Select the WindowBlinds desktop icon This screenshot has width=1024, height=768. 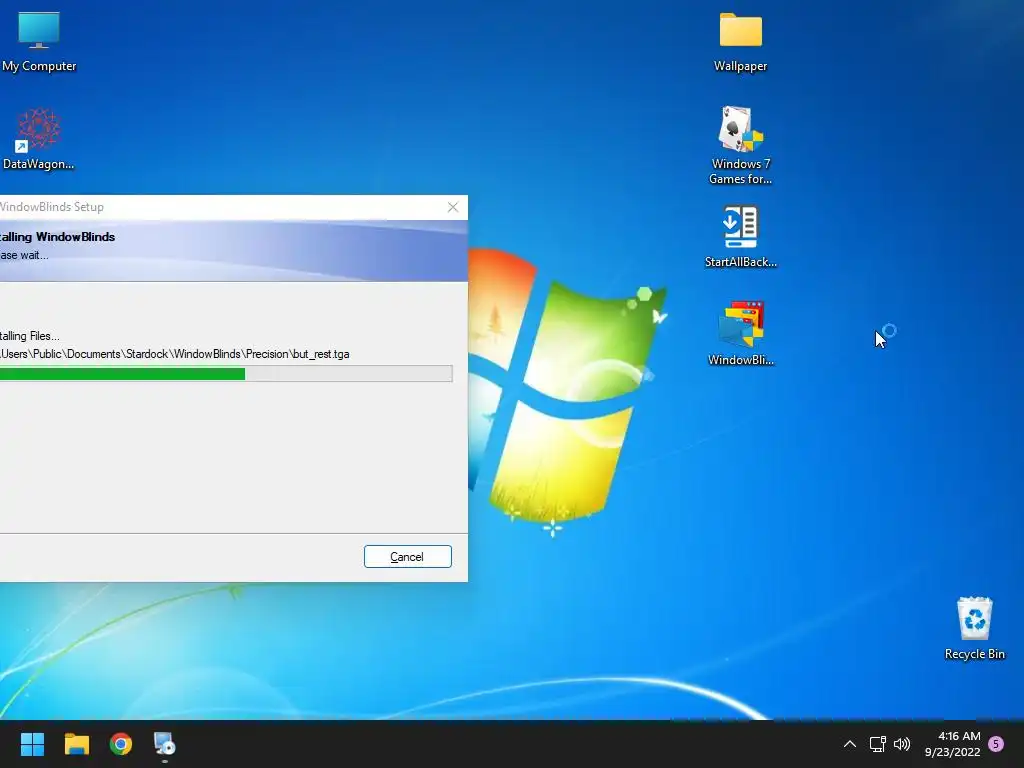click(x=741, y=334)
